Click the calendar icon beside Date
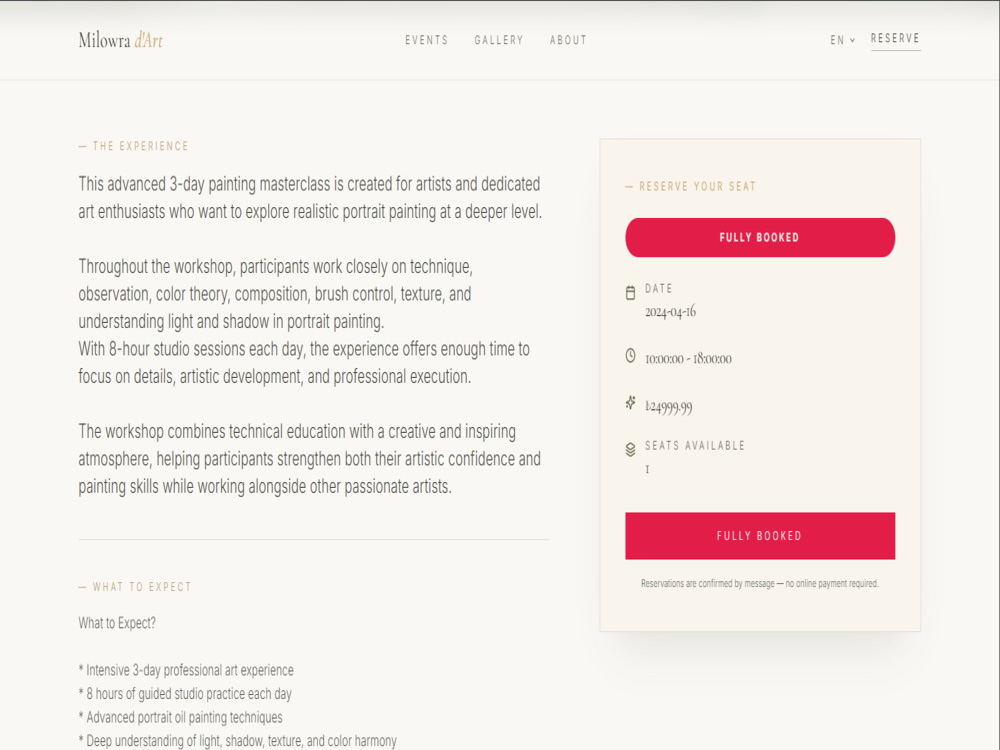This screenshot has width=1000, height=750. coord(630,293)
